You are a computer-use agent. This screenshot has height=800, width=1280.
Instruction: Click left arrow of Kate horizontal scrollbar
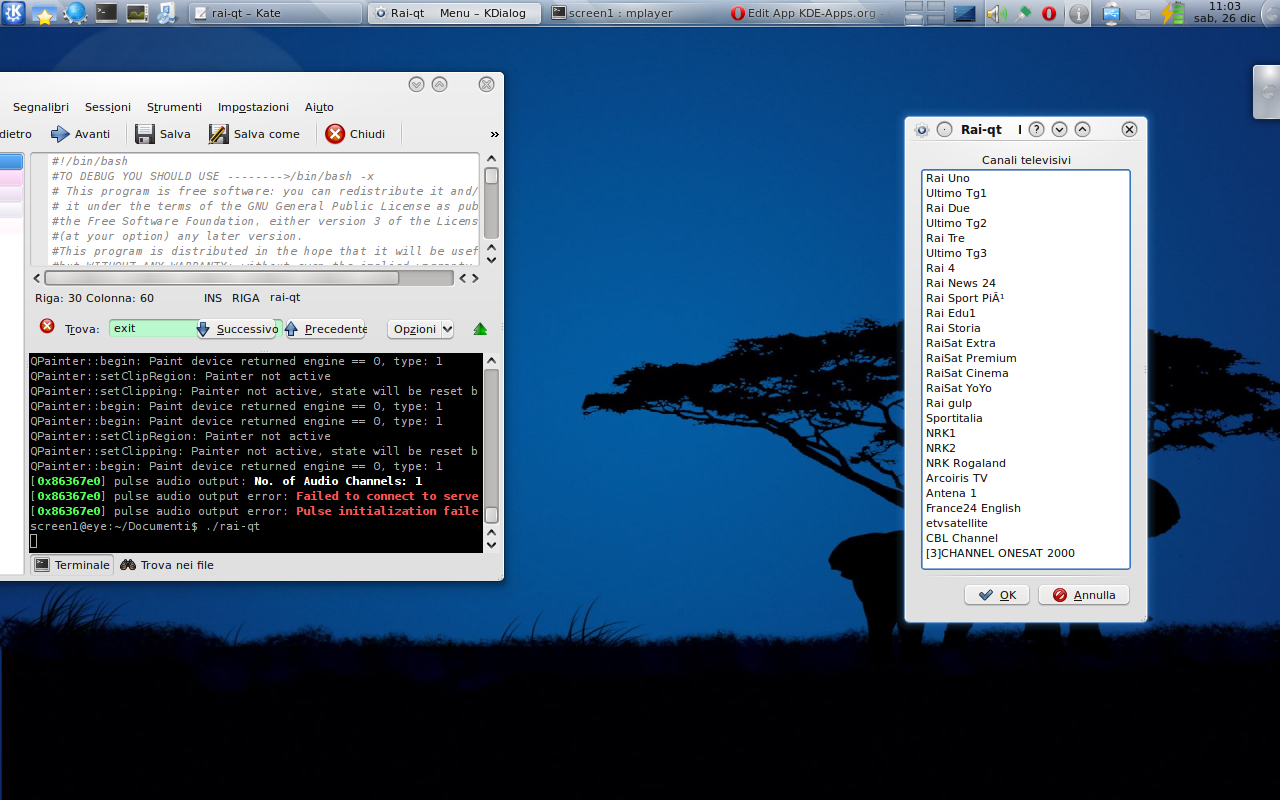pos(37,278)
